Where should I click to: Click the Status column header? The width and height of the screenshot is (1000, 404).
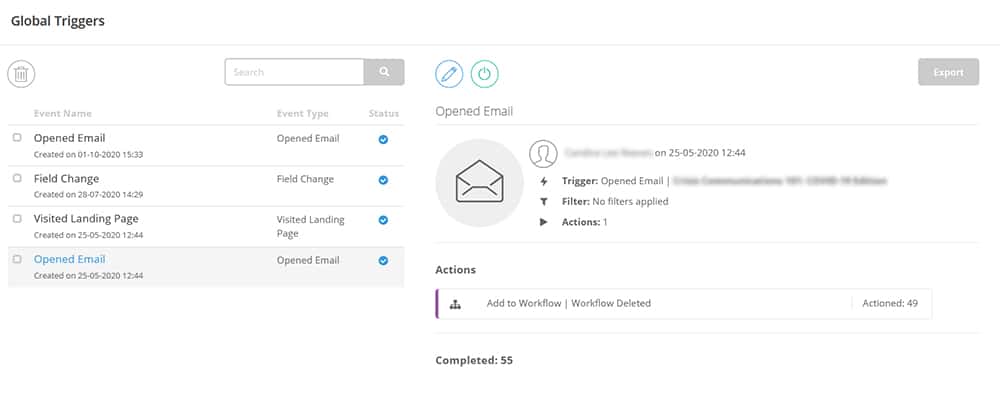click(383, 113)
